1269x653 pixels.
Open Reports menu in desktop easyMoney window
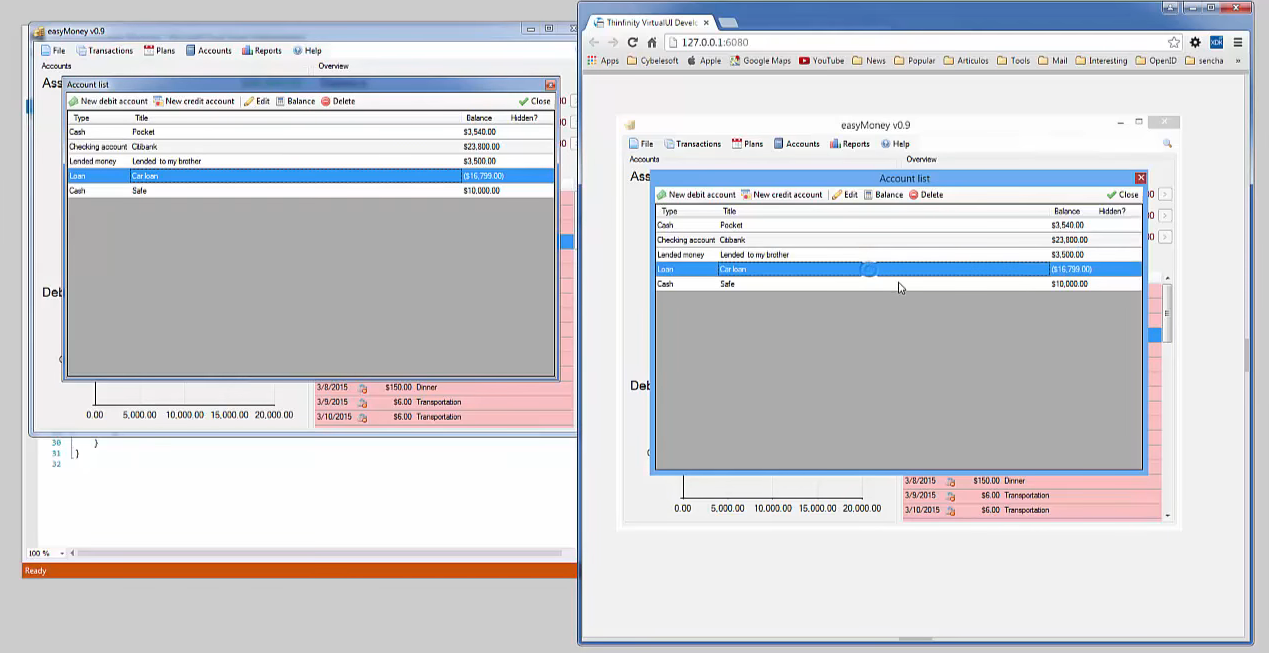(x=262, y=50)
